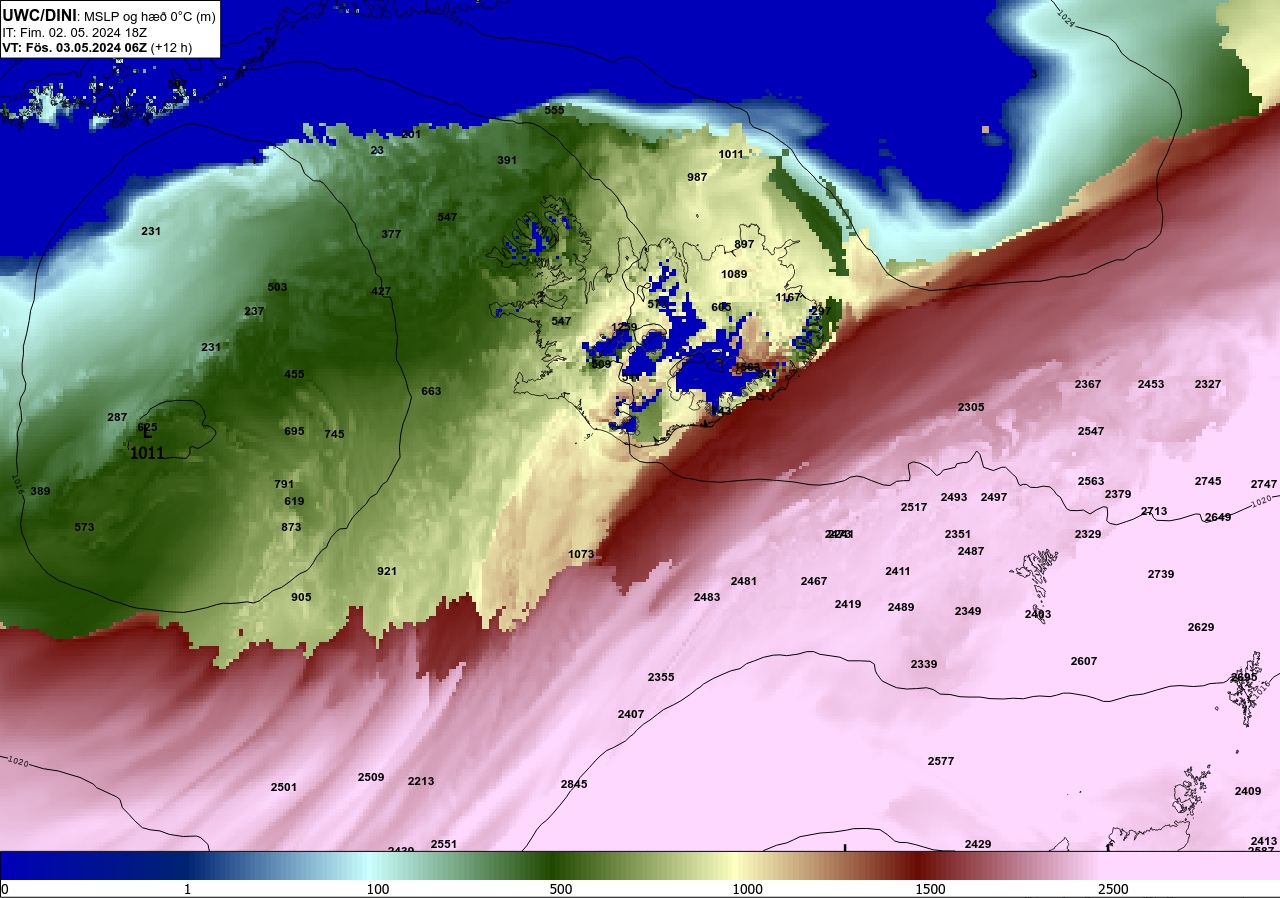Click the 1011 pressure label under L
Screen dimensions: 1280x898
click(x=147, y=453)
